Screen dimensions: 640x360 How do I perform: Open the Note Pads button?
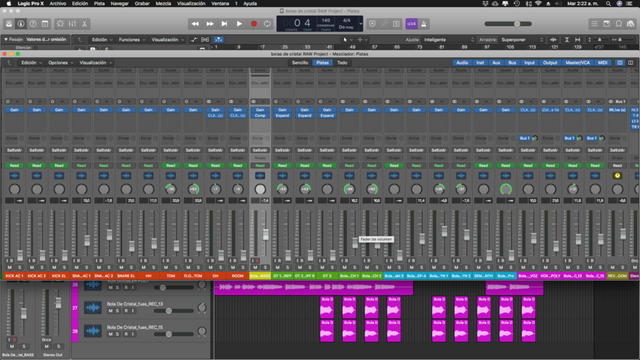click(x=607, y=24)
